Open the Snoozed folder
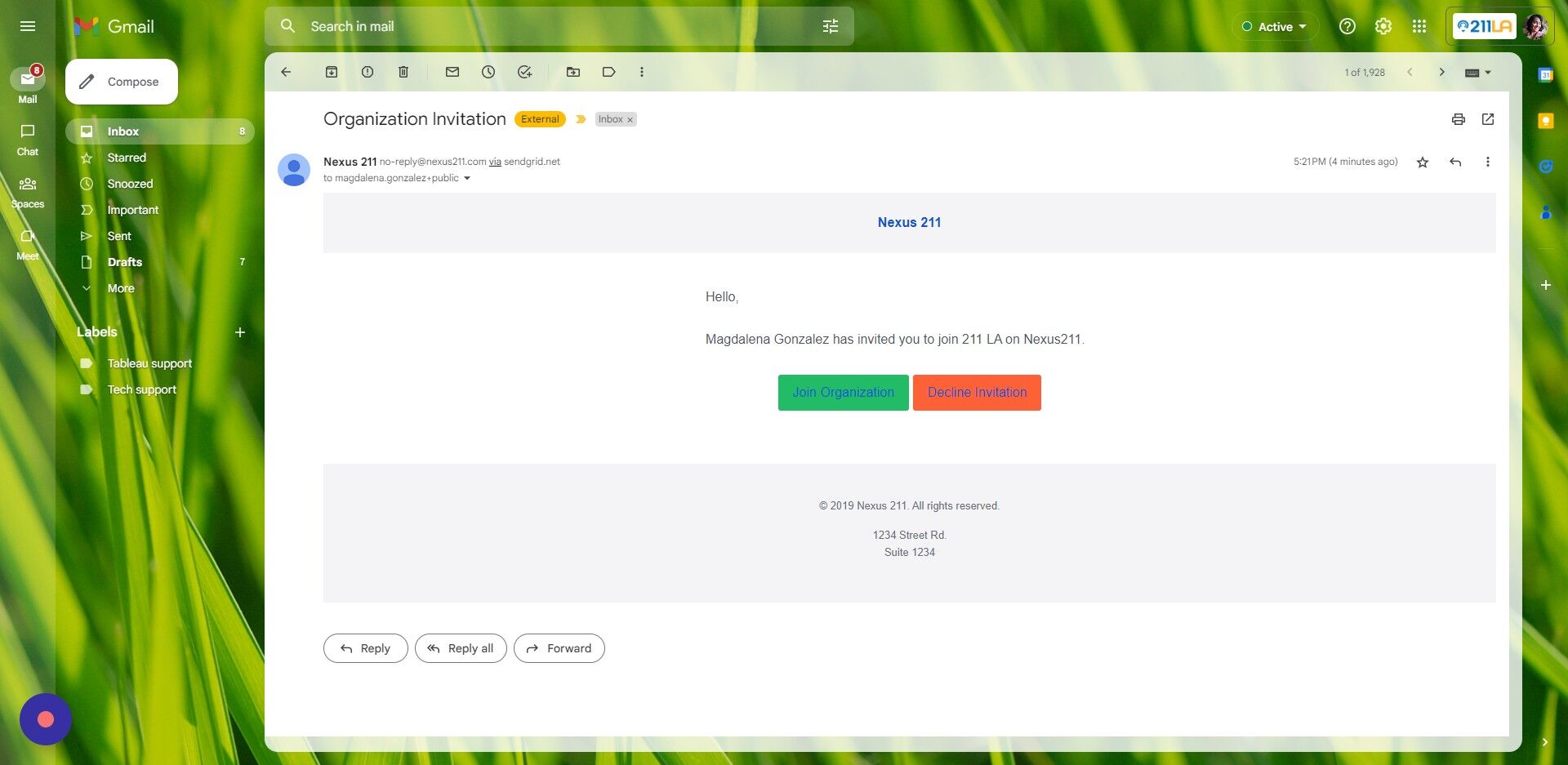The height and width of the screenshot is (765, 1568). pos(160,184)
